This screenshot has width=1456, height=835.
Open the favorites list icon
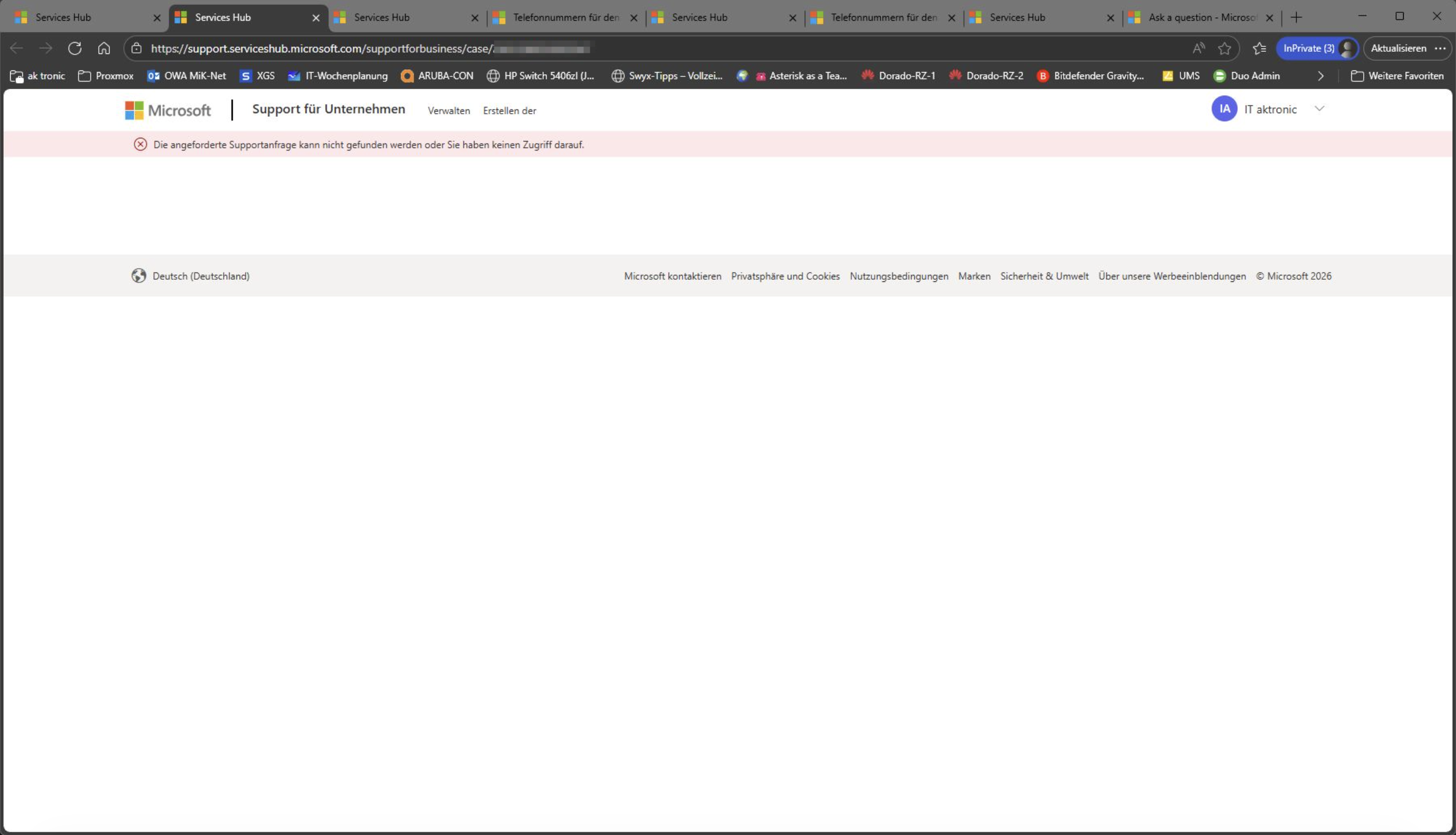coord(1260,48)
